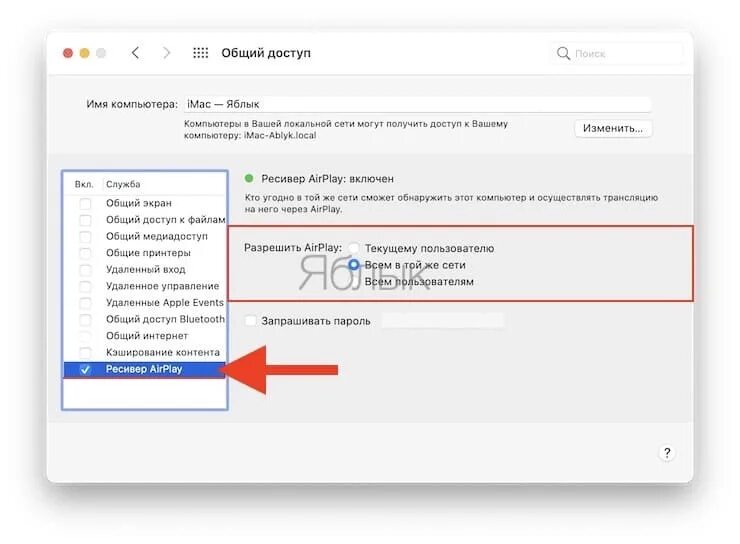Enable the Удаленный вход checkbox
The width and height of the screenshot is (740, 544).
pyautogui.click(x=85, y=269)
